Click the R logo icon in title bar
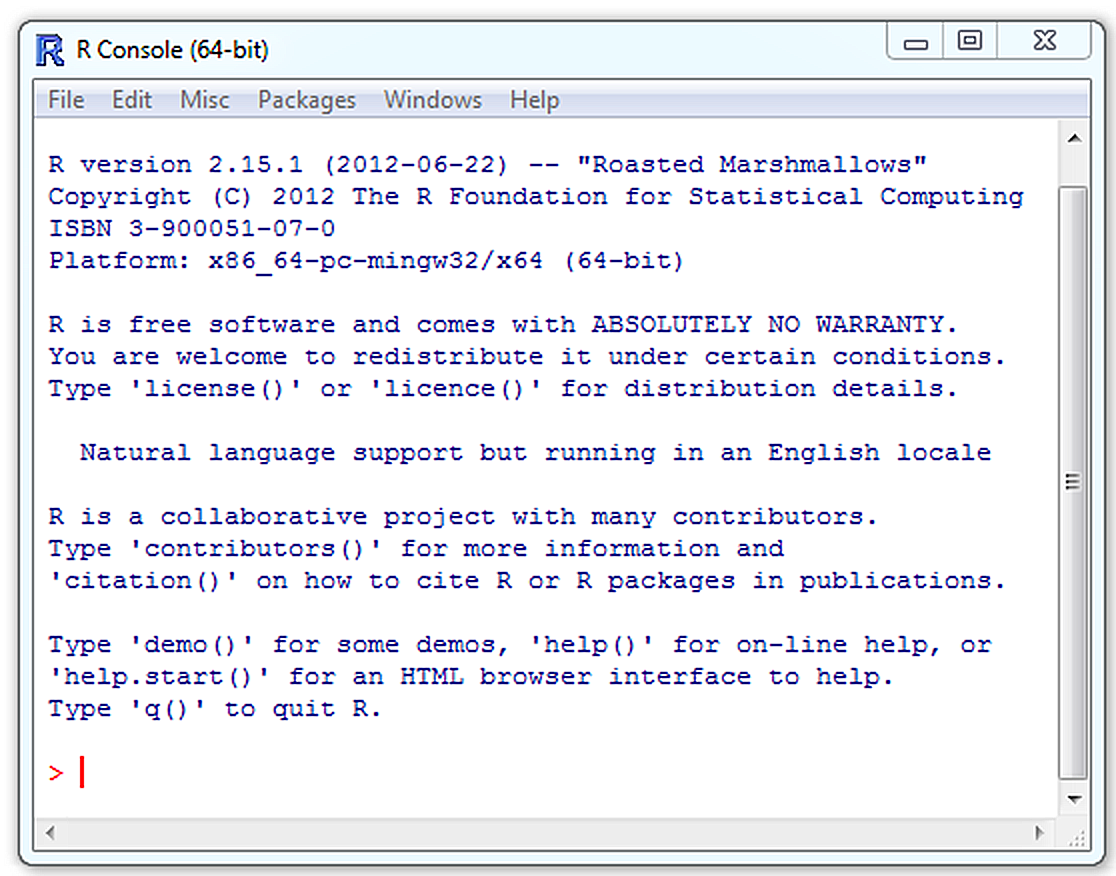1116x876 pixels. [50, 50]
